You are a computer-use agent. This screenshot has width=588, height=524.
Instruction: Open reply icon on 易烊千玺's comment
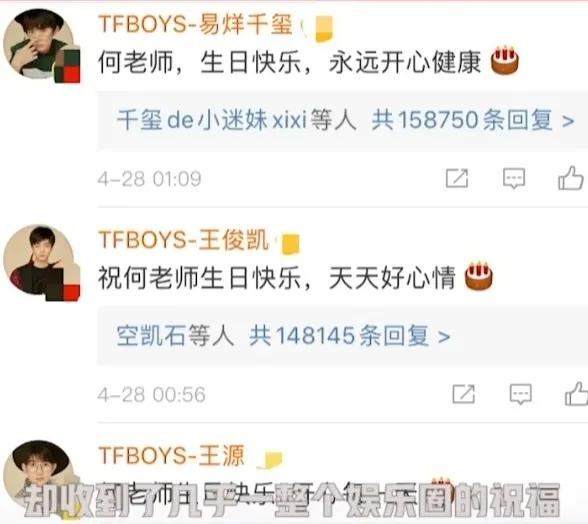(x=514, y=178)
